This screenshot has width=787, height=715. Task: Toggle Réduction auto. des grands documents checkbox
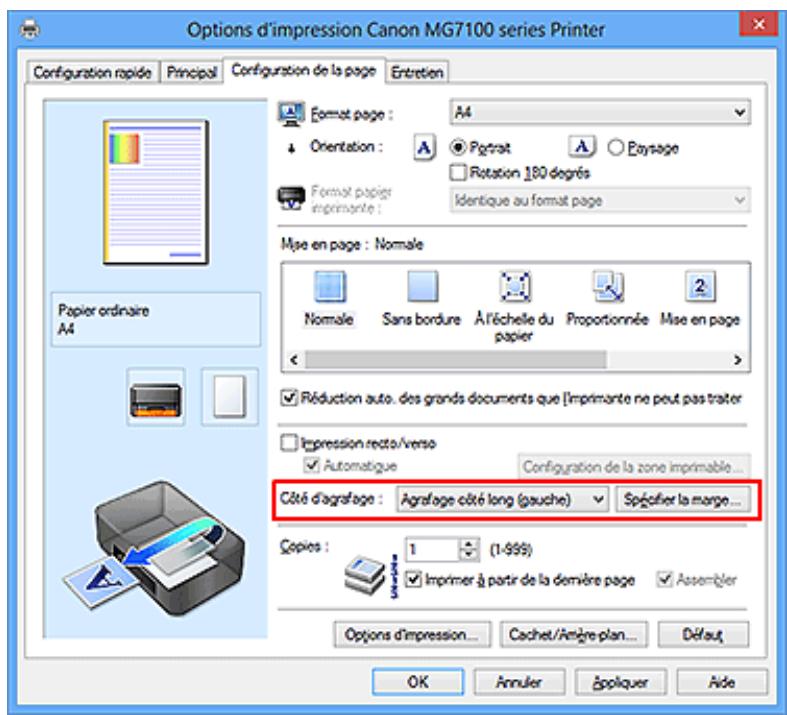[x=289, y=398]
